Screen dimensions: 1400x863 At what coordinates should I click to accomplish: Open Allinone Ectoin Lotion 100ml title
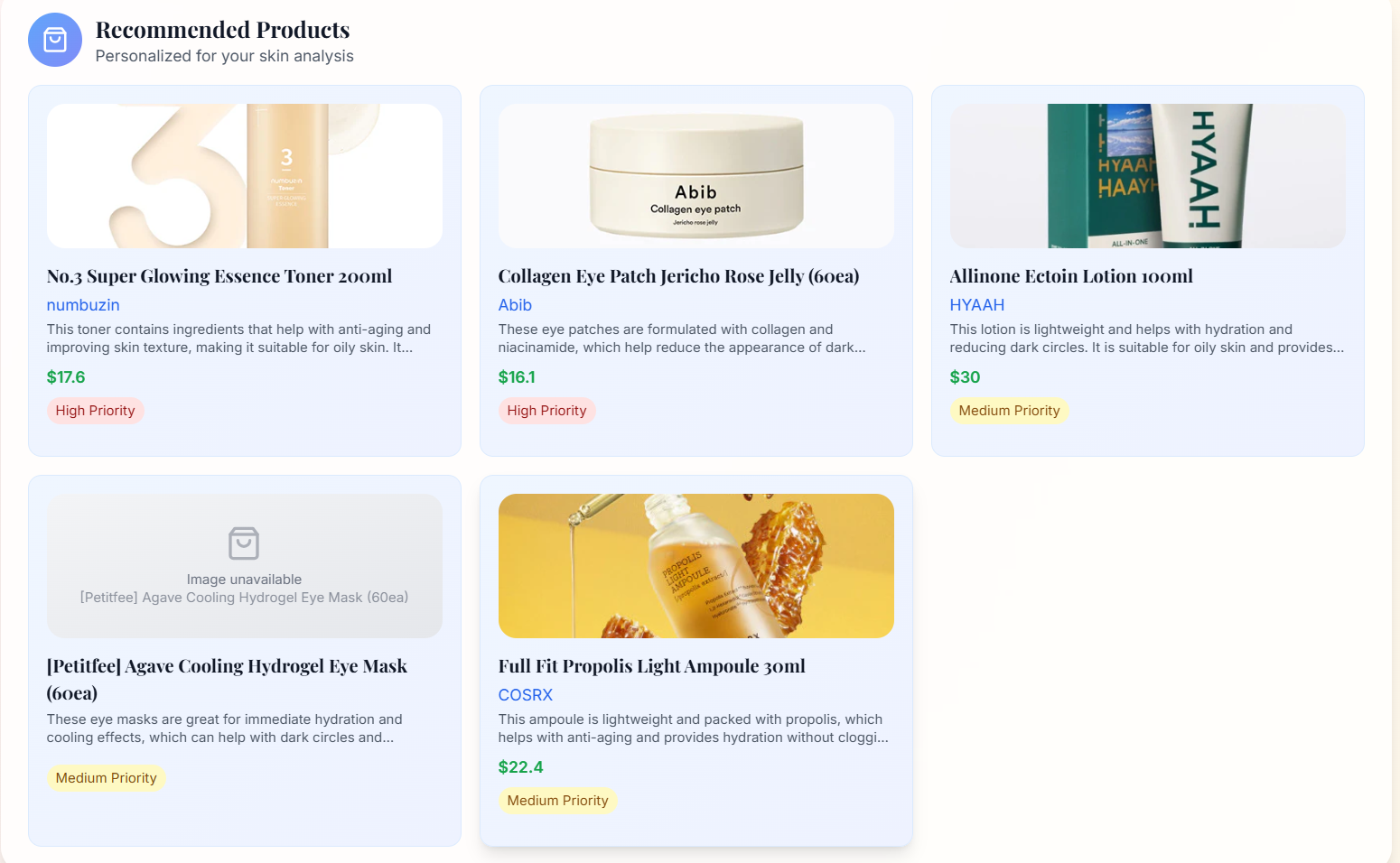[x=1071, y=276]
